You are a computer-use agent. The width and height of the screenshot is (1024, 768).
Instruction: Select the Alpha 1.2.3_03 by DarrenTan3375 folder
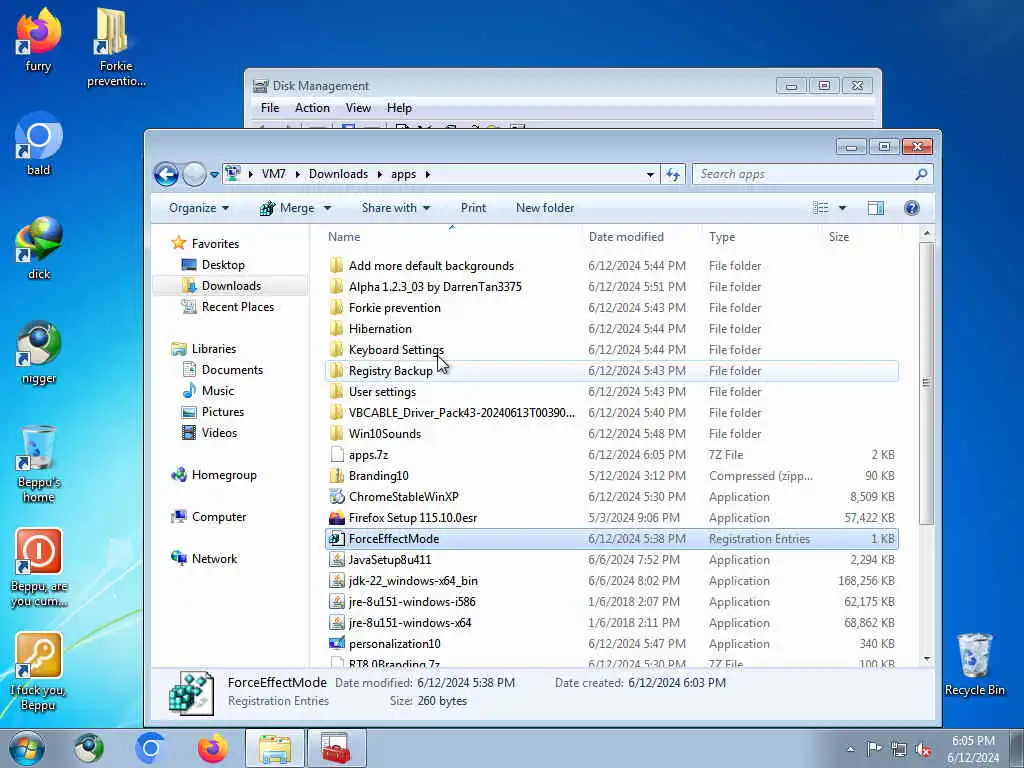click(x=435, y=287)
